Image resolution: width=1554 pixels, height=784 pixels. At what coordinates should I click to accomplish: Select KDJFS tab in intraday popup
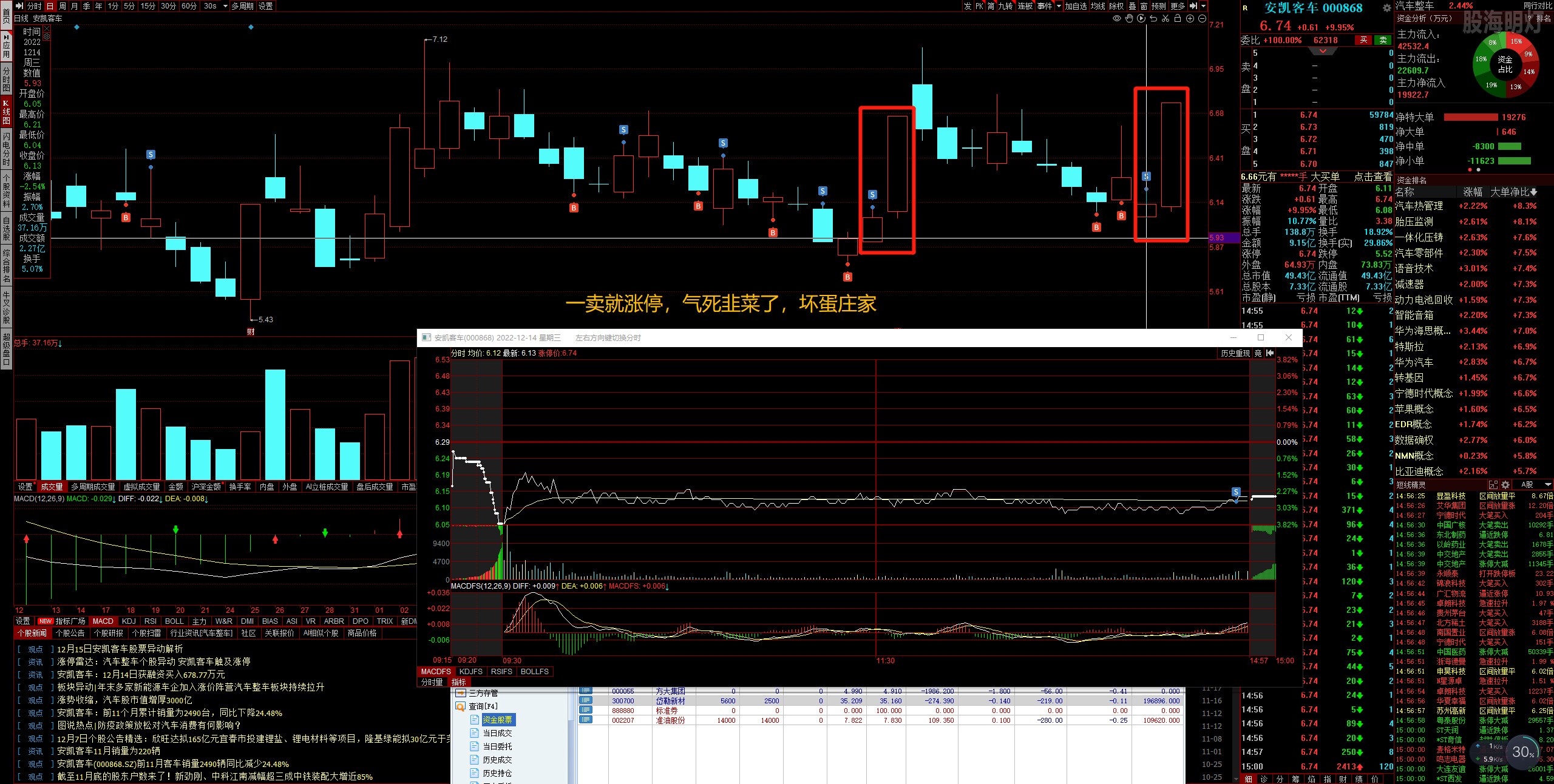(x=471, y=672)
